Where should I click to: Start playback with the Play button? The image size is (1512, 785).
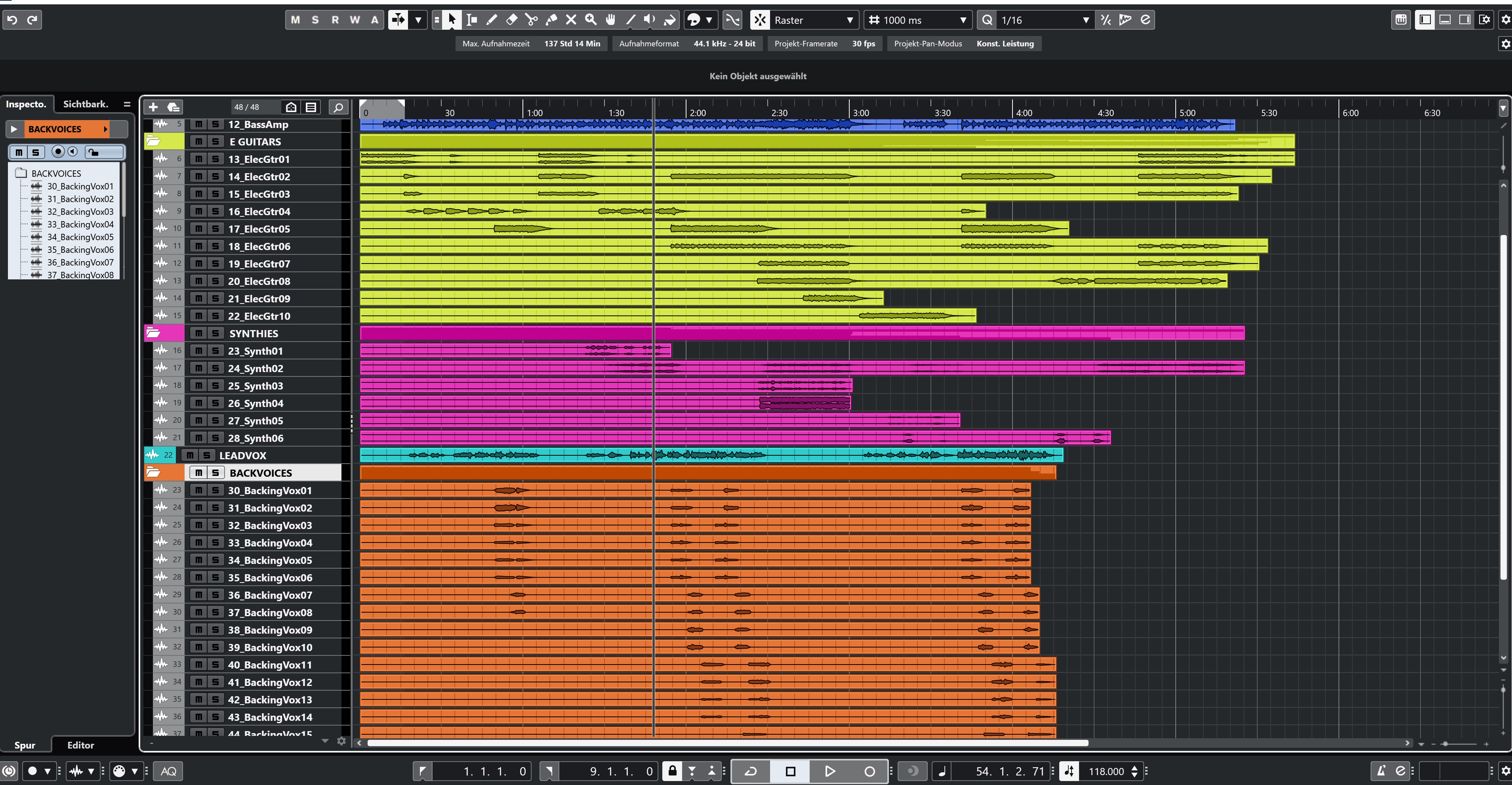click(x=830, y=771)
